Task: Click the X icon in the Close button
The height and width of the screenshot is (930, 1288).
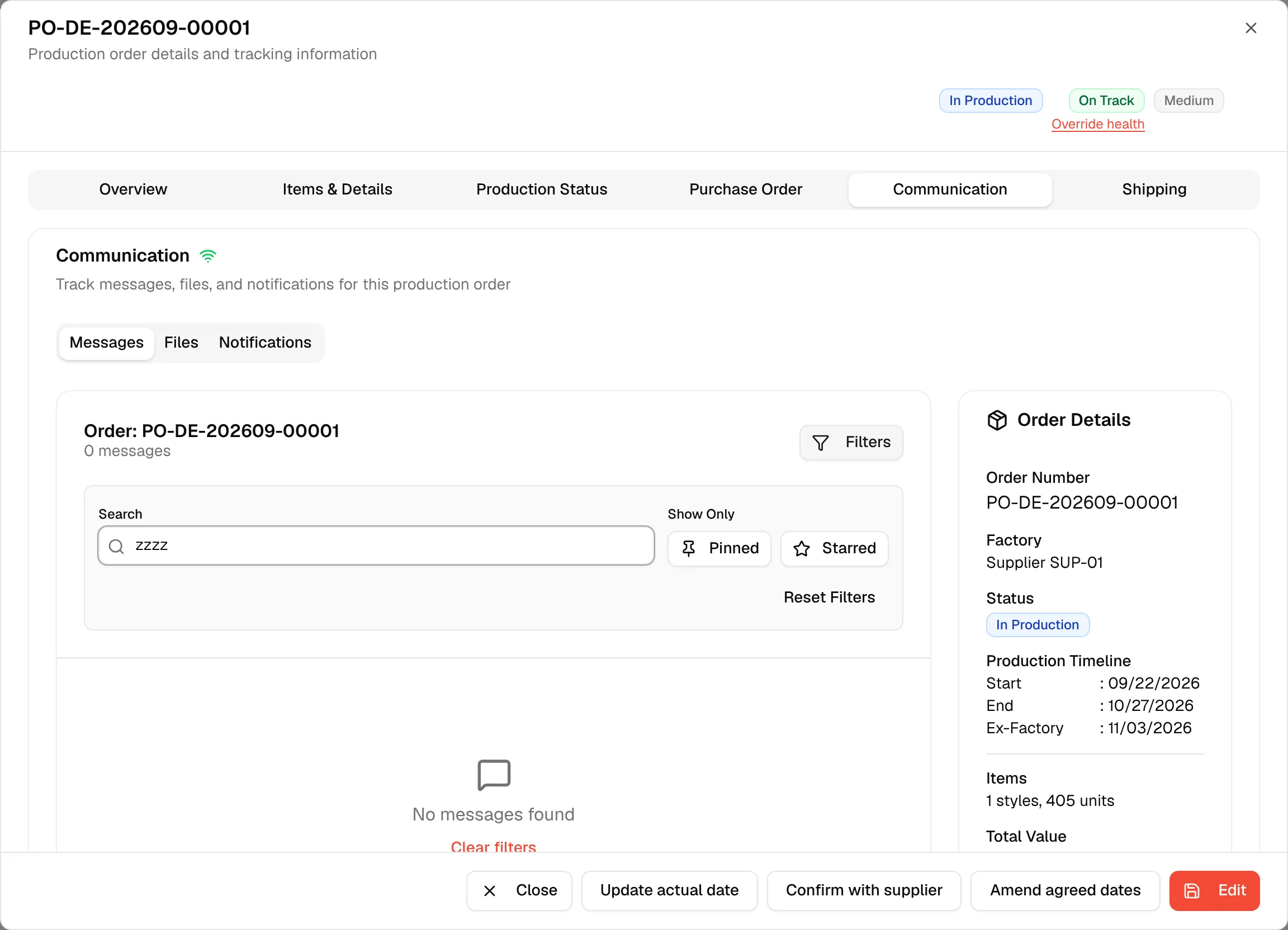Action: point(490,891)
